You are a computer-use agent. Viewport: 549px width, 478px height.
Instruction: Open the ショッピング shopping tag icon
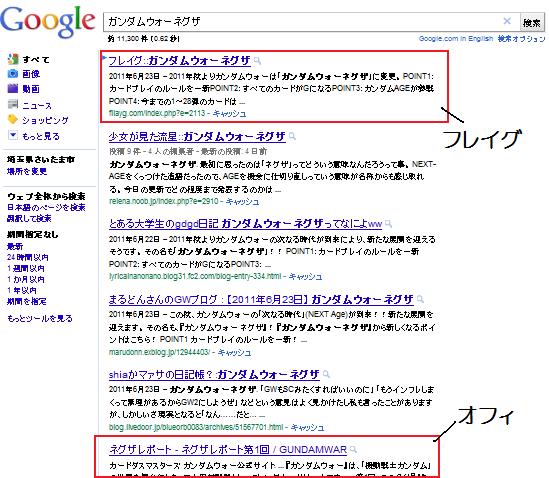(x=13, y=119)
